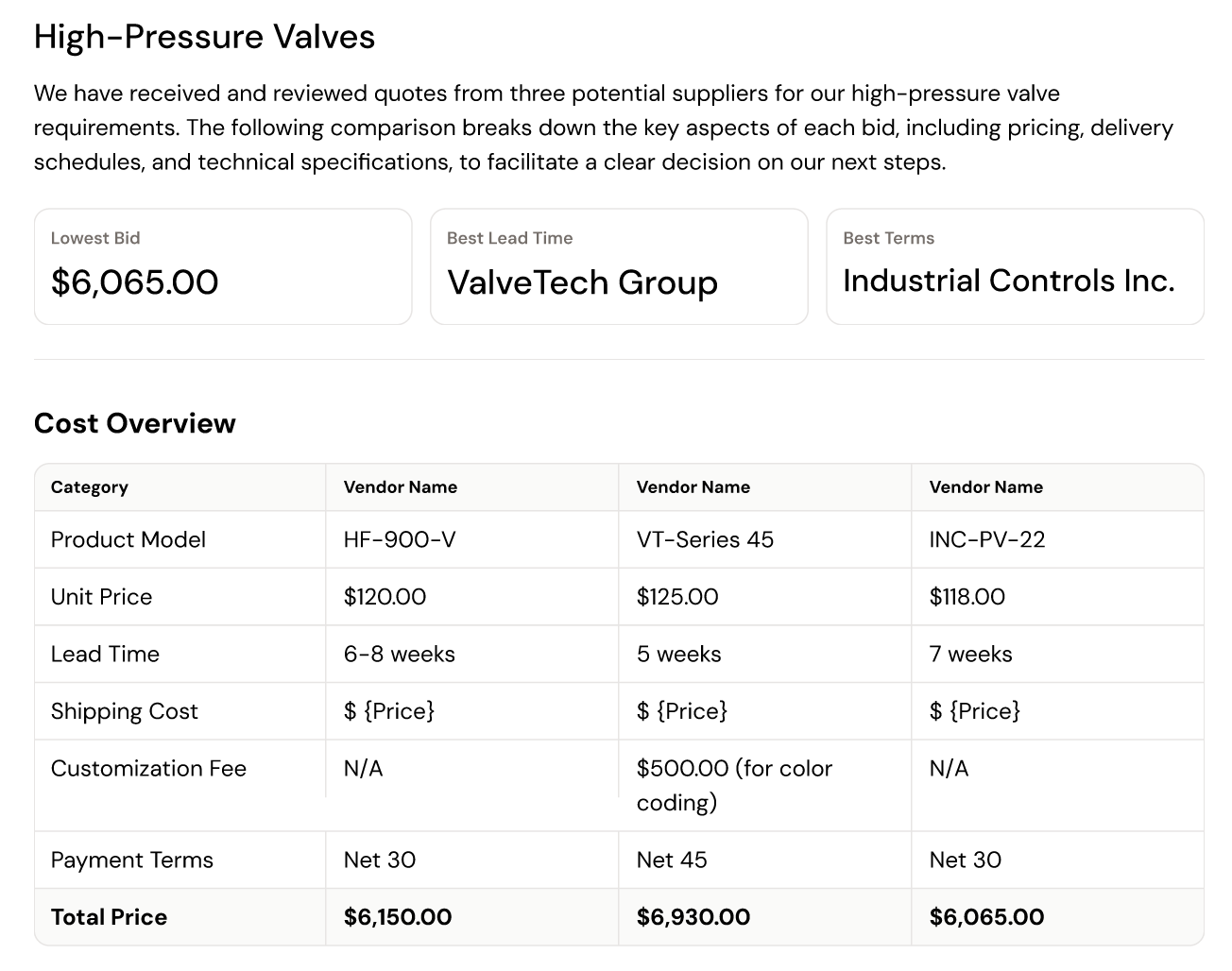Screen dimensions: 1232x971
Task: Click the $6,065.00 lowest bid value
Action: [x=134, y=282]
